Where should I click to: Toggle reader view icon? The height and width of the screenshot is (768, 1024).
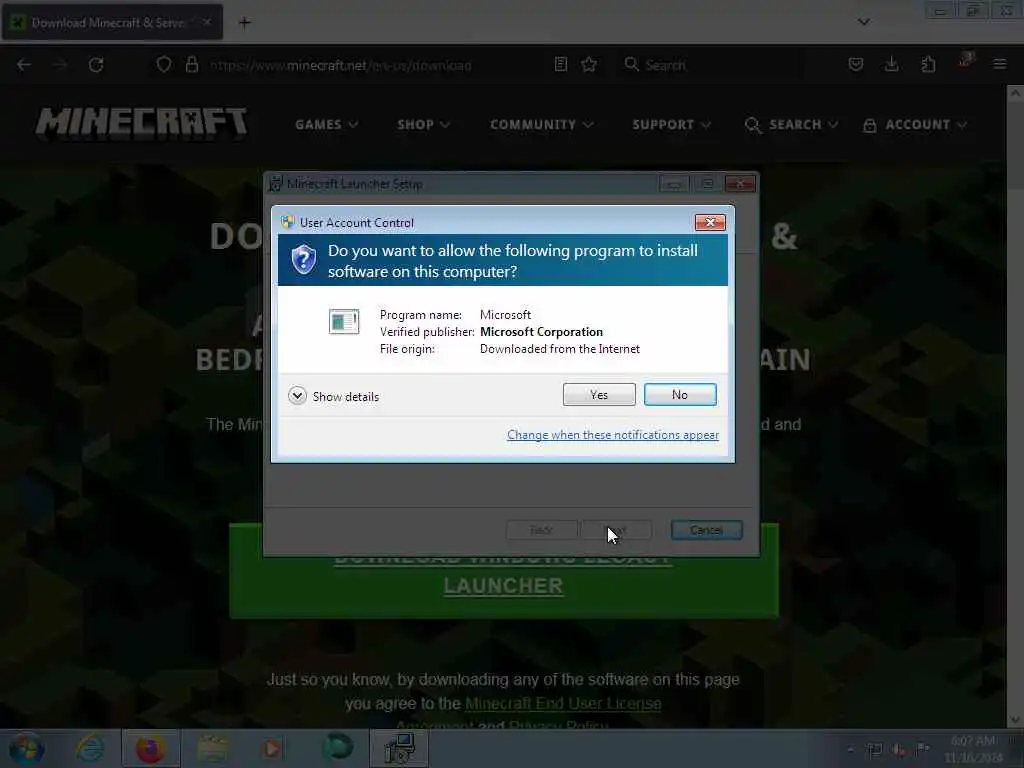click(x=560, y=64)
